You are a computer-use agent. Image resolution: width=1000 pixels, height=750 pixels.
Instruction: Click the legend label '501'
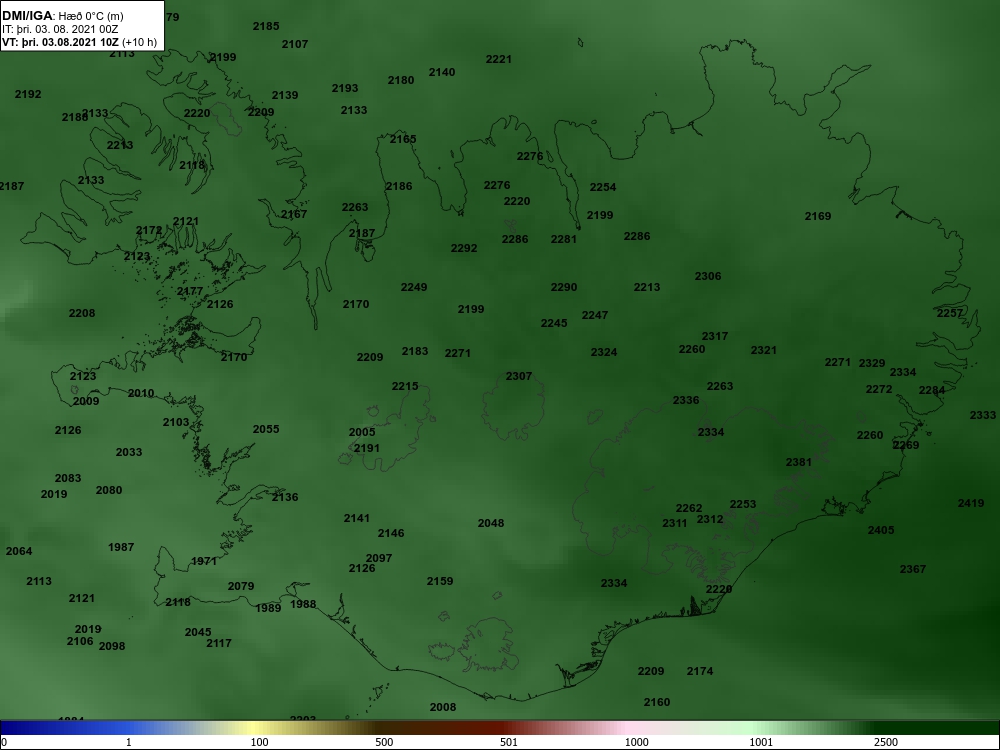tap(509, 742)
